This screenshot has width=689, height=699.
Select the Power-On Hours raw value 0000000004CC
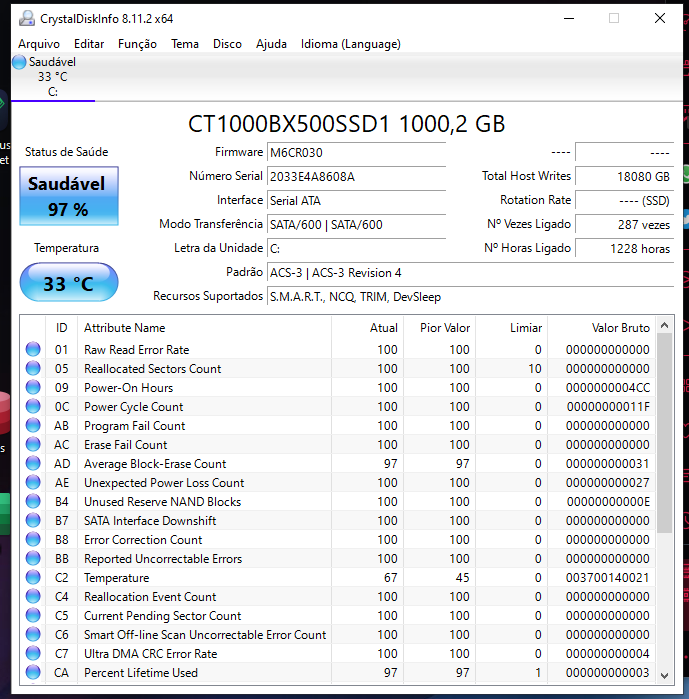point(608,387)
